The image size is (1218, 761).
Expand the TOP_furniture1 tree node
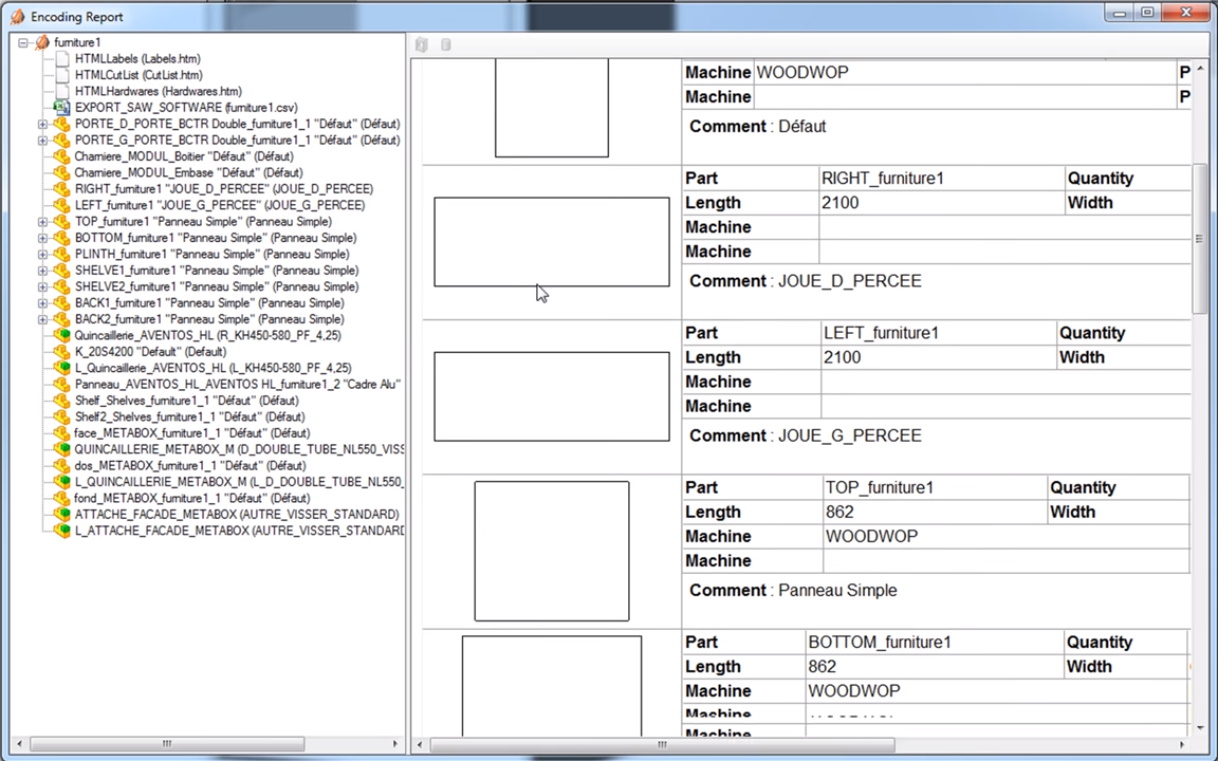43,222
